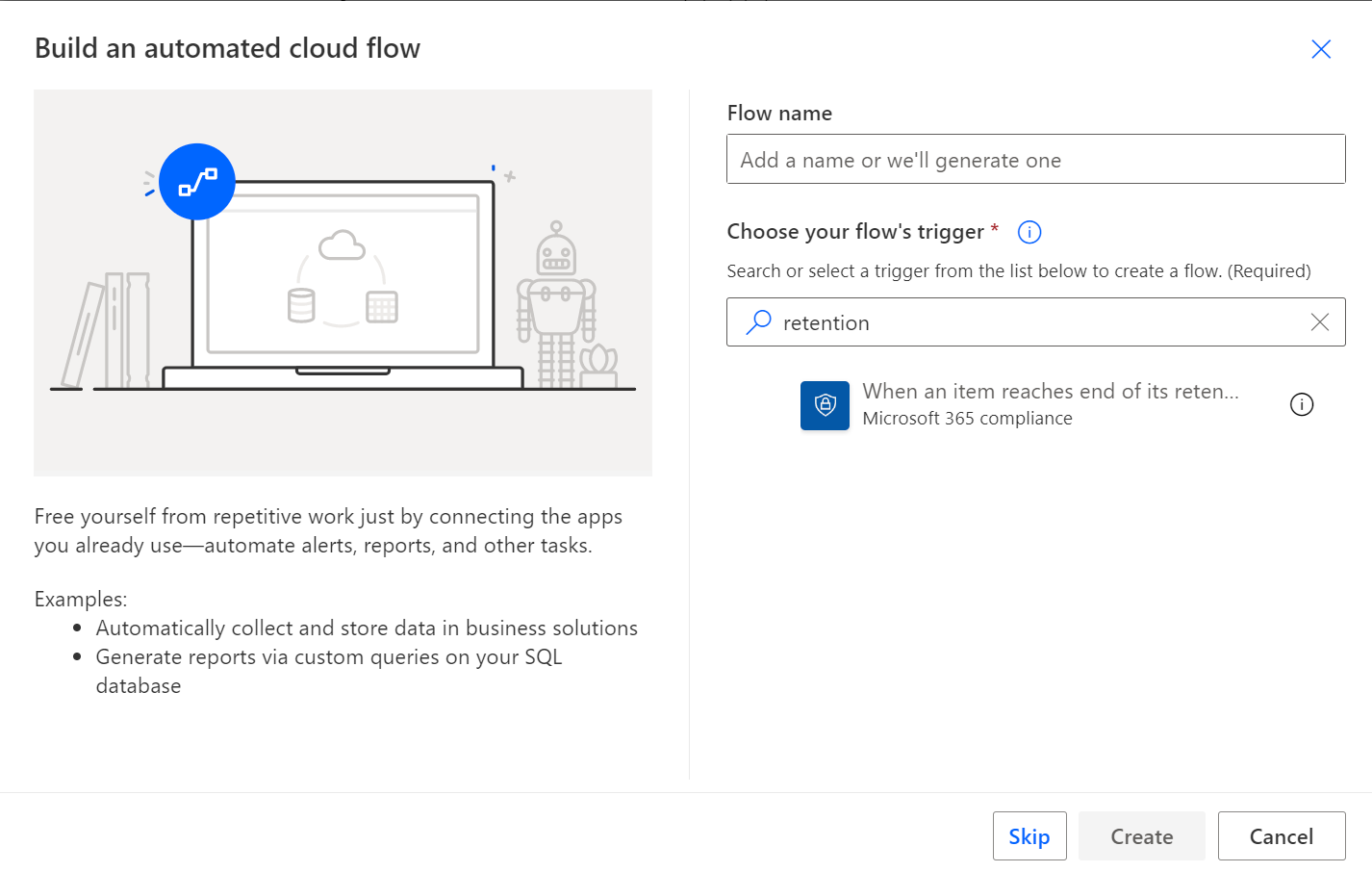Open info tooltip beside Choose your flow's trigger
This screenshot has height=872, width=1372.
point(1029,231)
